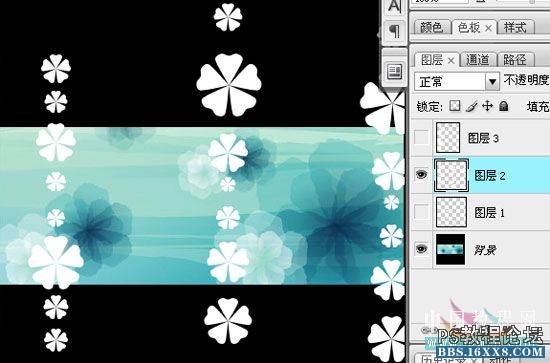Open the 样式 styles tab
The width and height of the screenshot is (550, 363).
point(515,27)
